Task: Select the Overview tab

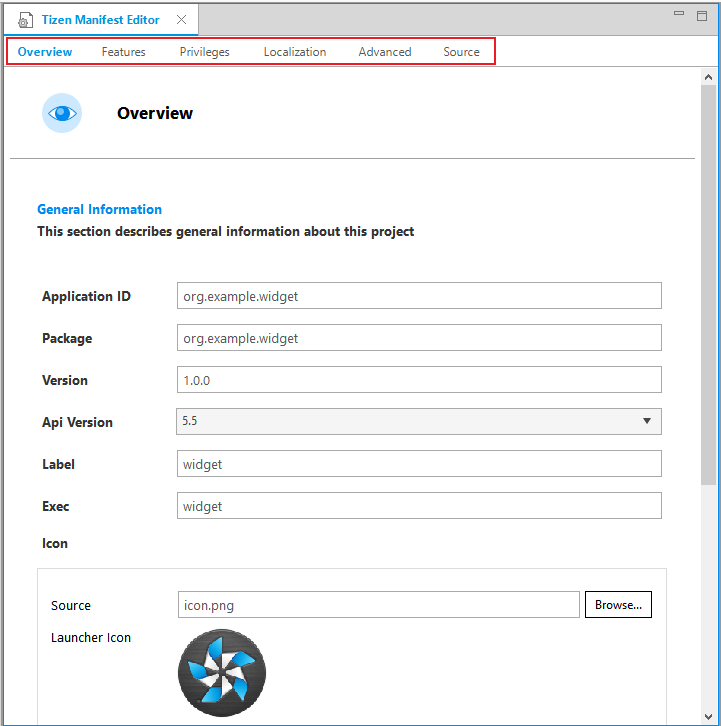Action: click(x=45, y=52)
